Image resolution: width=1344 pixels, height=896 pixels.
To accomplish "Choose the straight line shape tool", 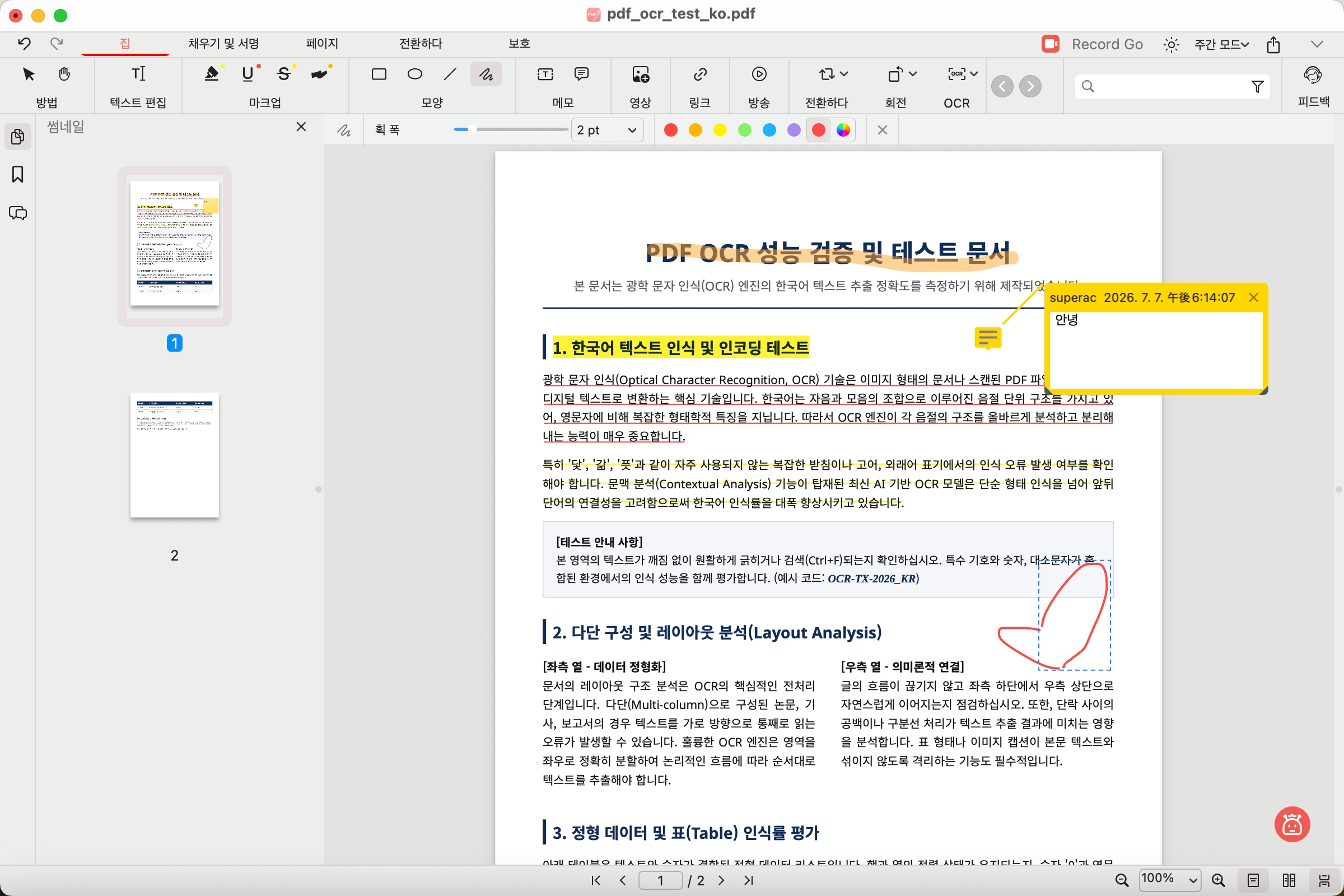I will (x=450, y=74).
